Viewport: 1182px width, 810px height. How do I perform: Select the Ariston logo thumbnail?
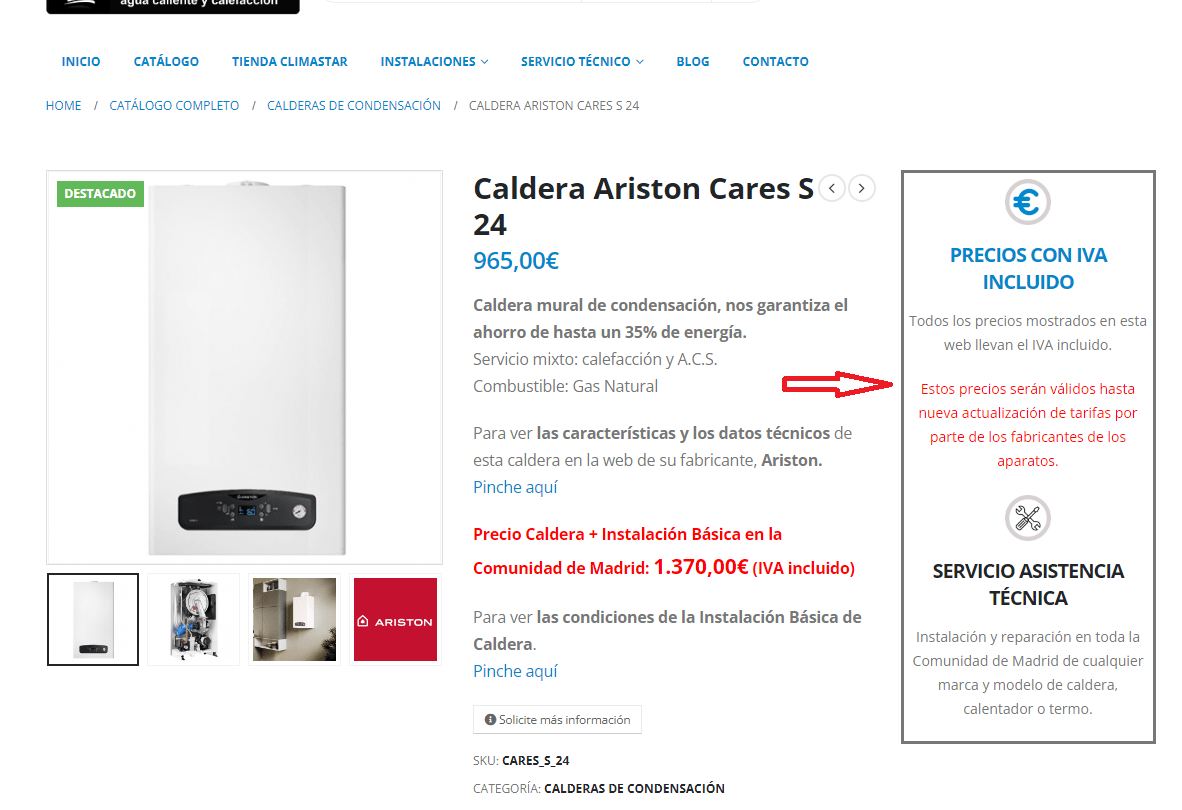click(395, 619)
